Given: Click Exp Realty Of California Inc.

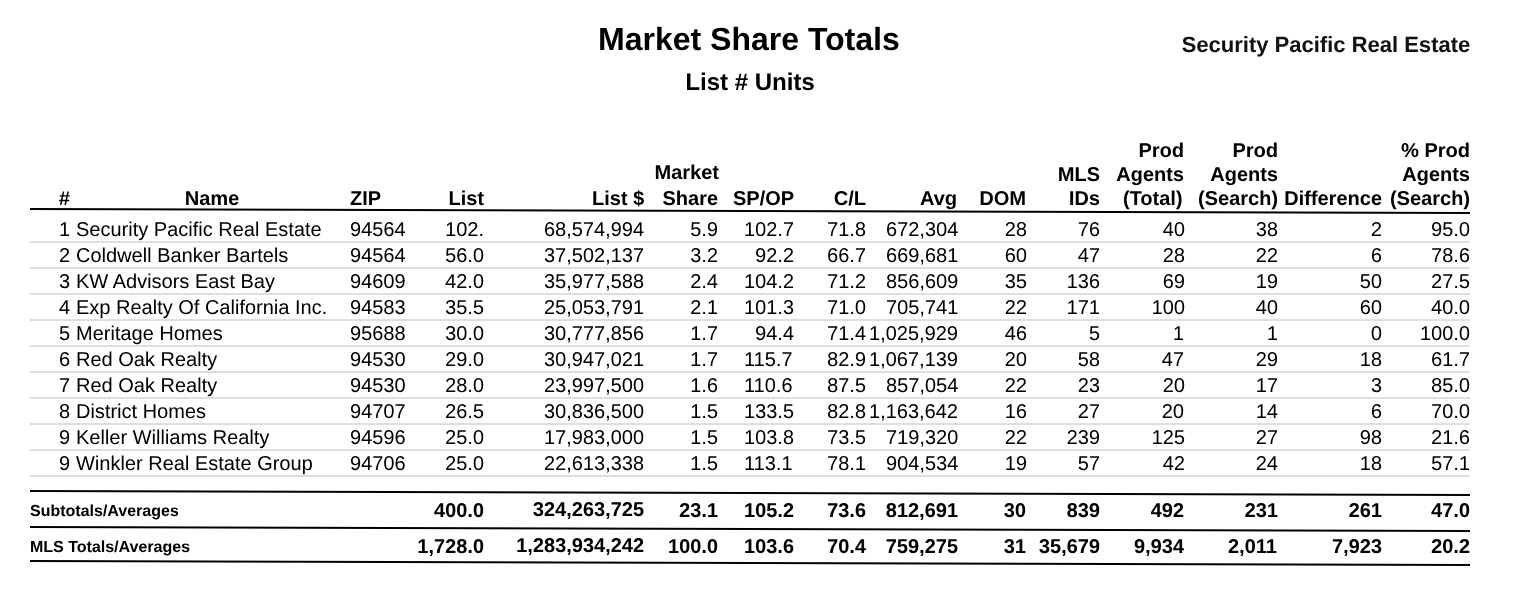Looking at the screenshot, I should 201,307.
